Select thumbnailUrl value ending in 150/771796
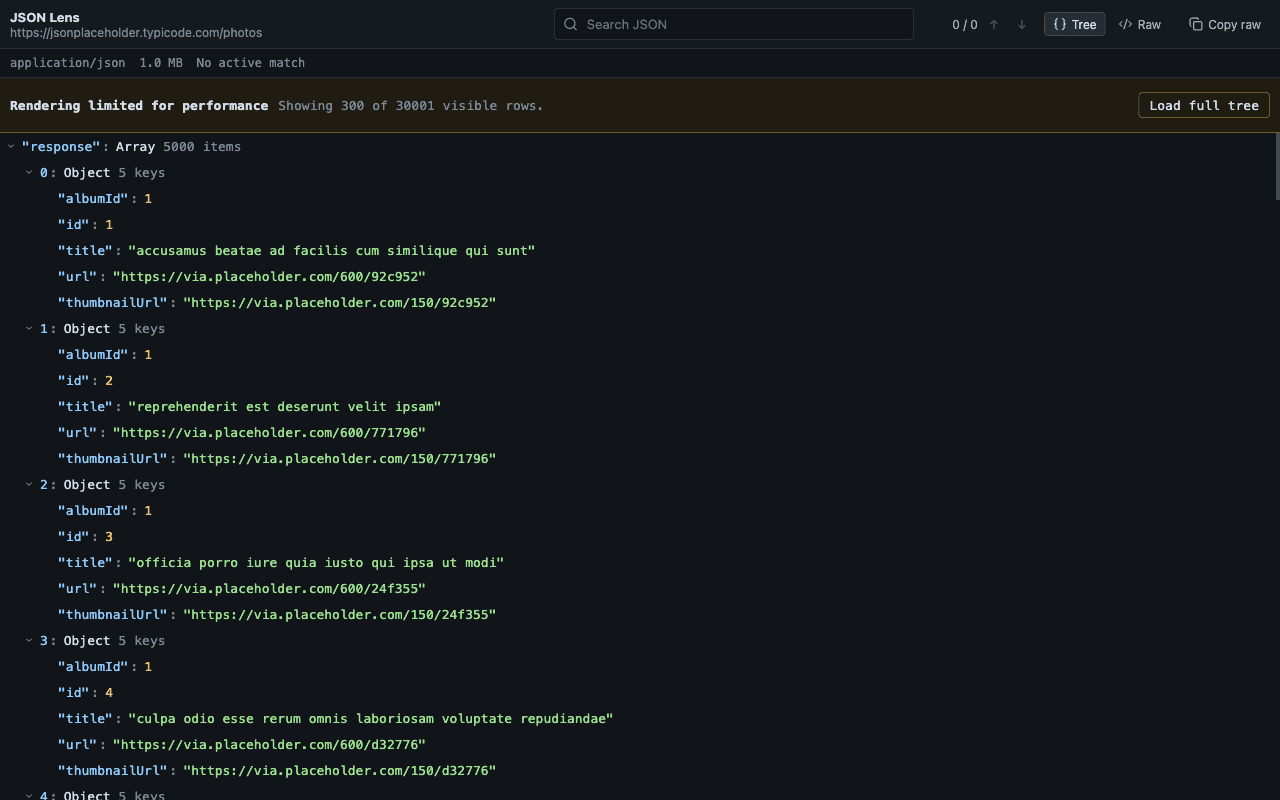The image size is (1280, 800). (339, 458)
